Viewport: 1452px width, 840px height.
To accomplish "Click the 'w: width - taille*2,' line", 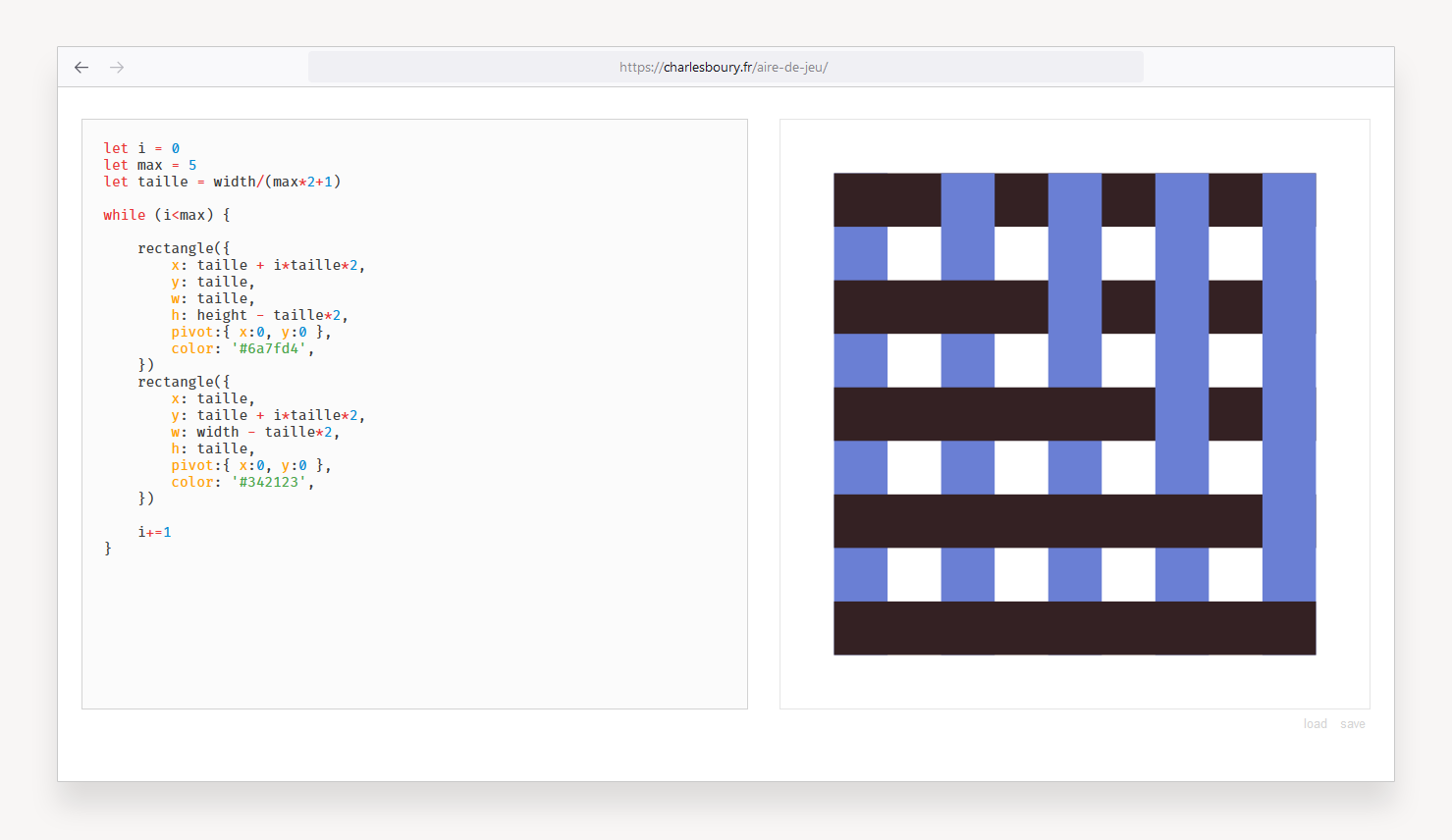I will 255,433.
